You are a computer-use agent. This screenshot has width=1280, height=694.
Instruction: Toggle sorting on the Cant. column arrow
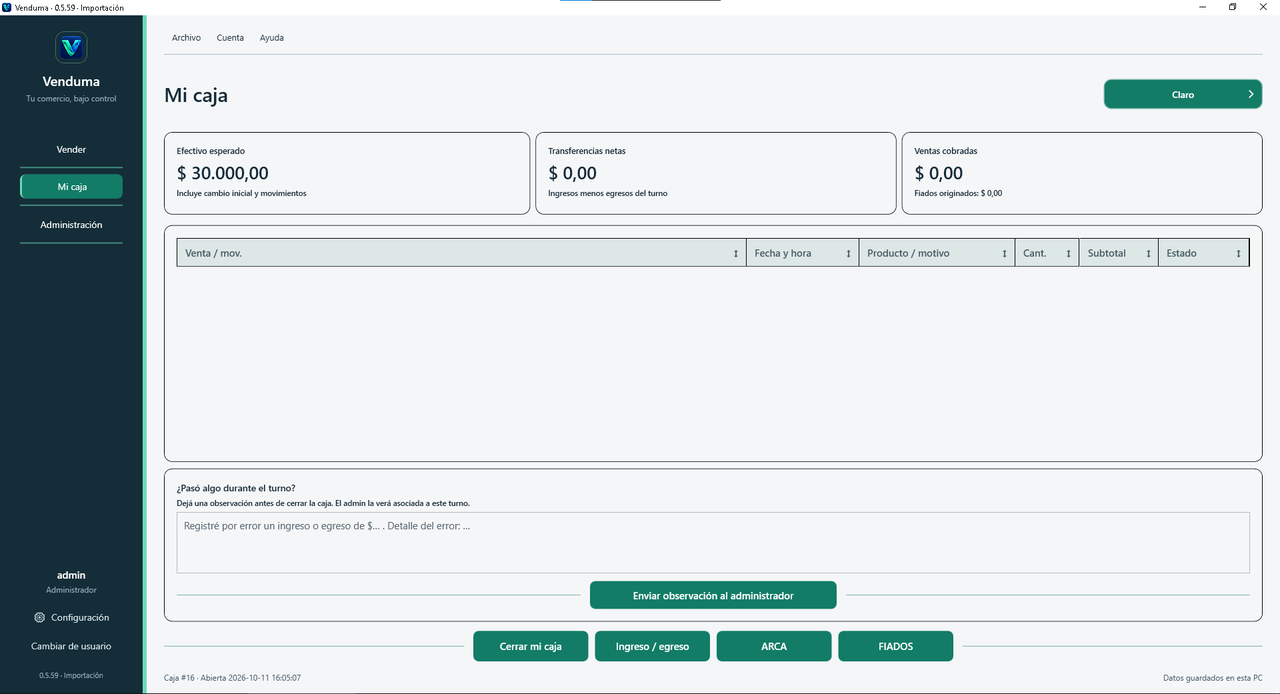(x=1068, y=254)
